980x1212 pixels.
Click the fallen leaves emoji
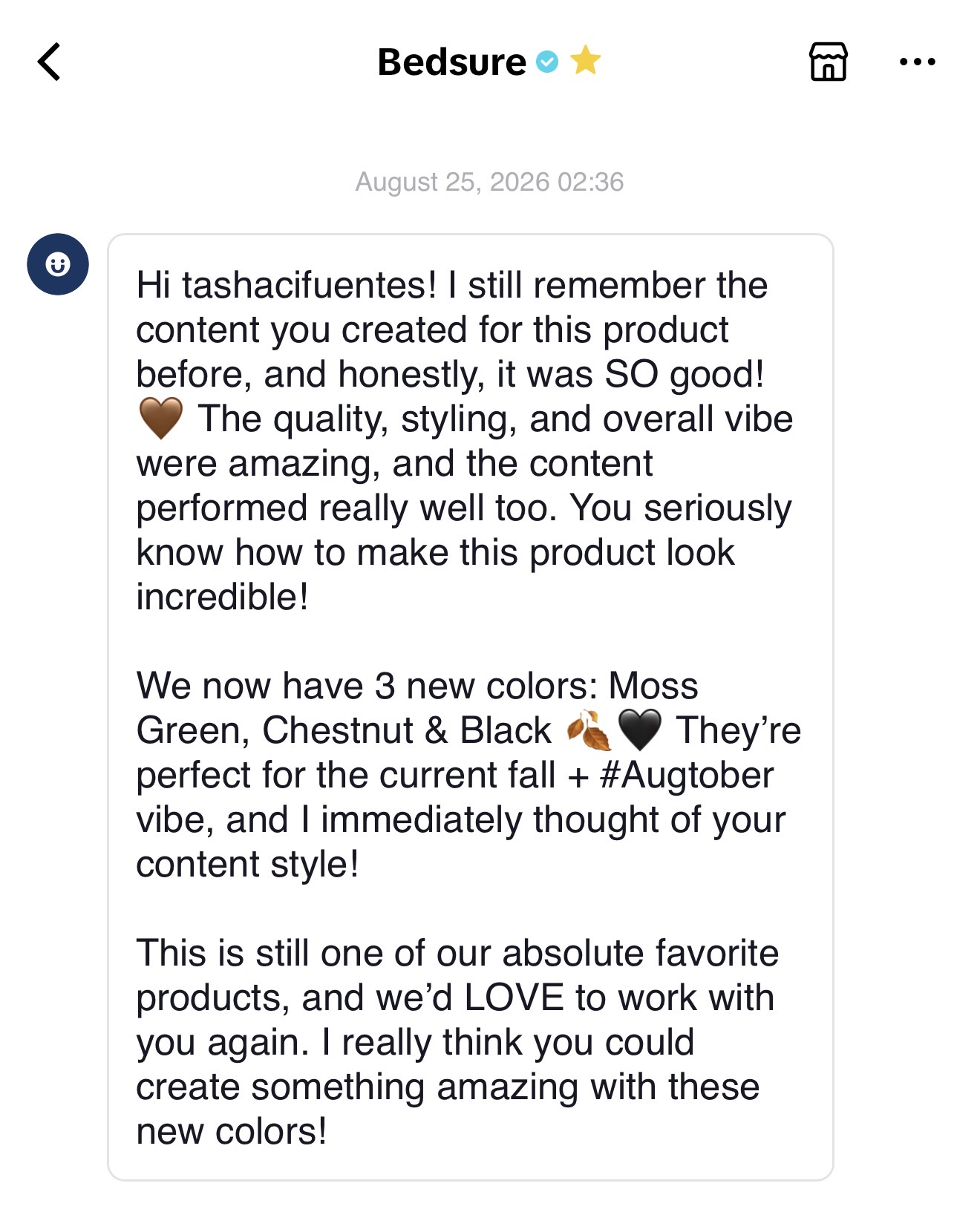coord(588,730)
